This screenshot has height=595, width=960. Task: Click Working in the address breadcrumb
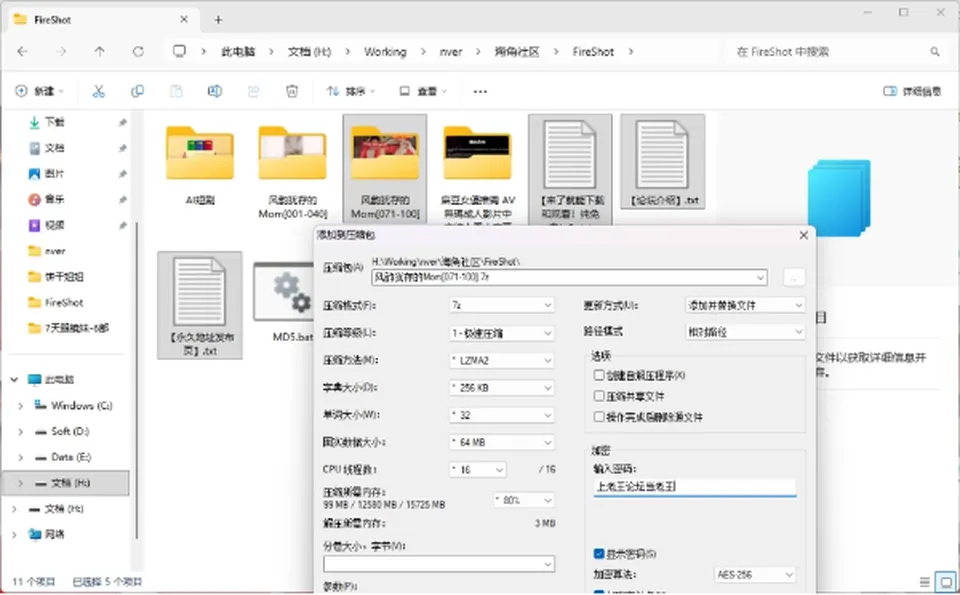[385, 52]
